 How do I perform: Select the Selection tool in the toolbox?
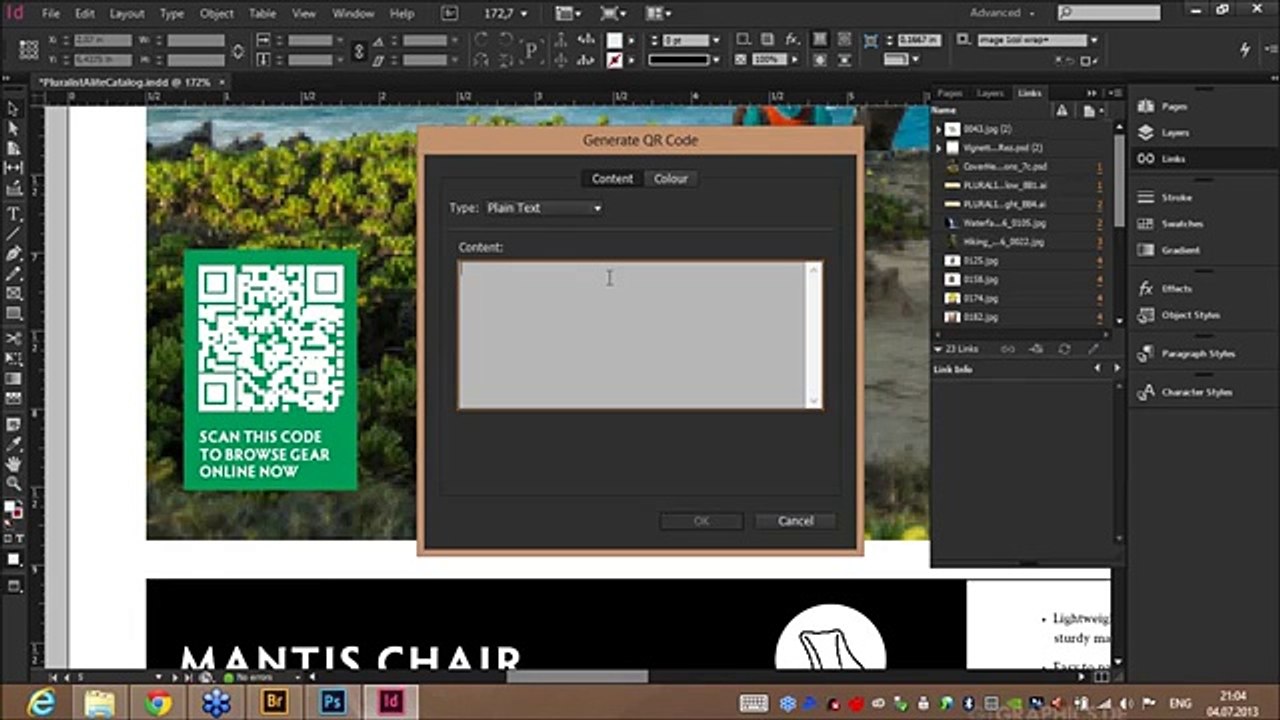click(13, 109)
